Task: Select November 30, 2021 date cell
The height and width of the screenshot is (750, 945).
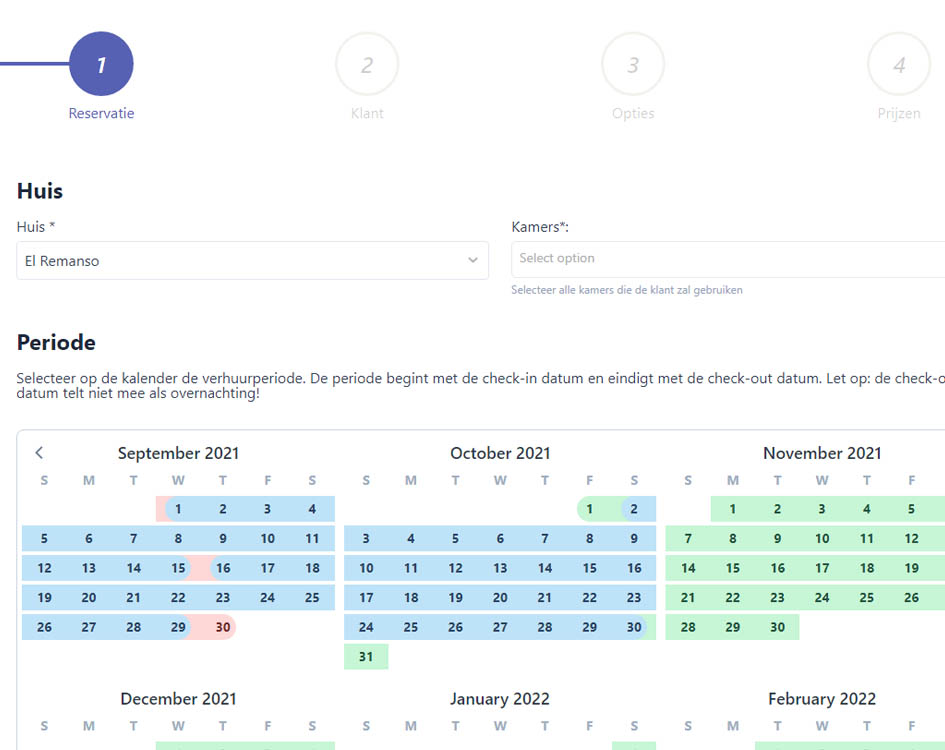Action: 778,627
